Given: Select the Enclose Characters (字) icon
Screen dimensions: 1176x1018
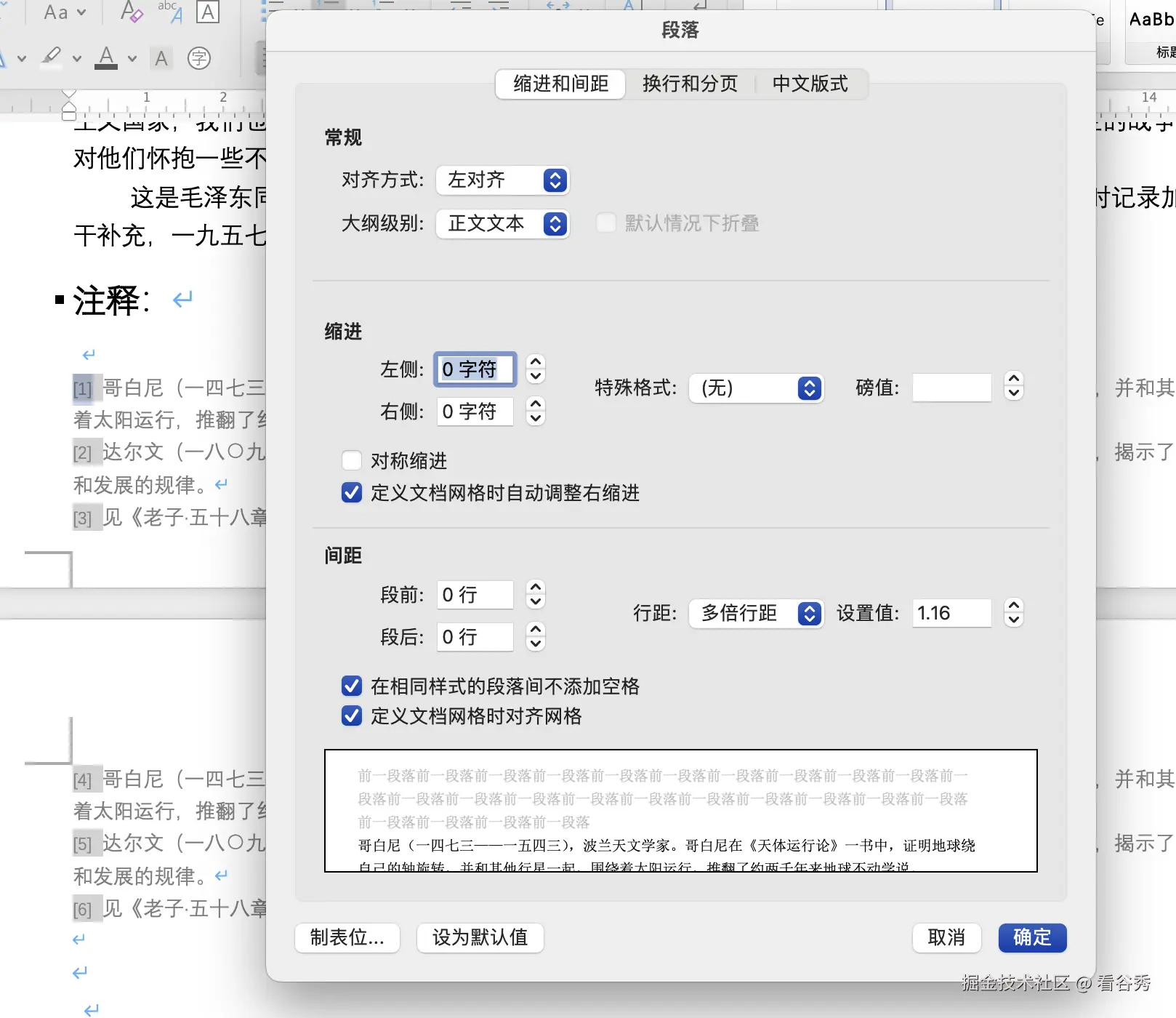Looking at the screenshot, I should pyautogui.click(x=198, y=58).
